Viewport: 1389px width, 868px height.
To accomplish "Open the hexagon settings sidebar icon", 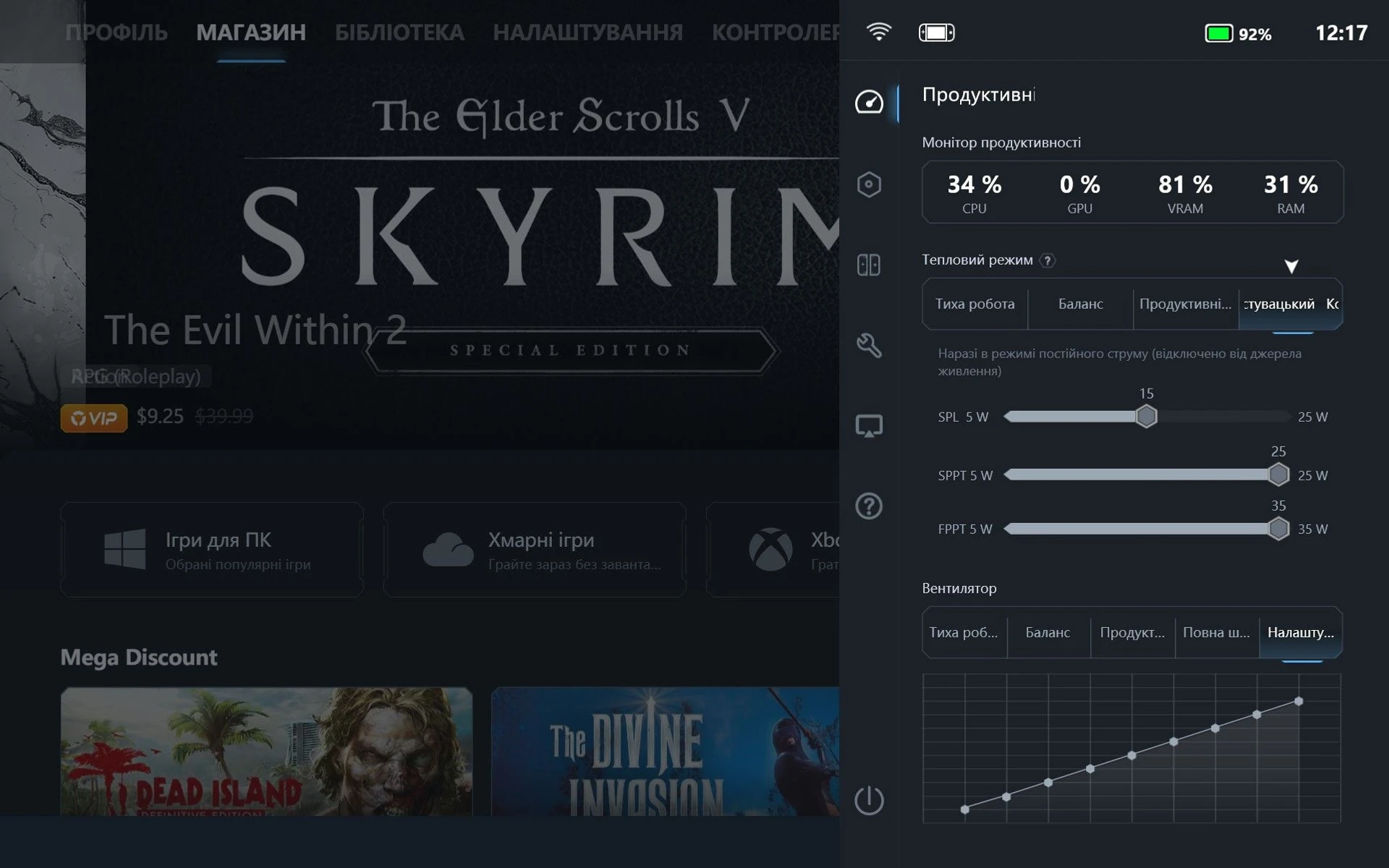I will (x=869, y=184).
